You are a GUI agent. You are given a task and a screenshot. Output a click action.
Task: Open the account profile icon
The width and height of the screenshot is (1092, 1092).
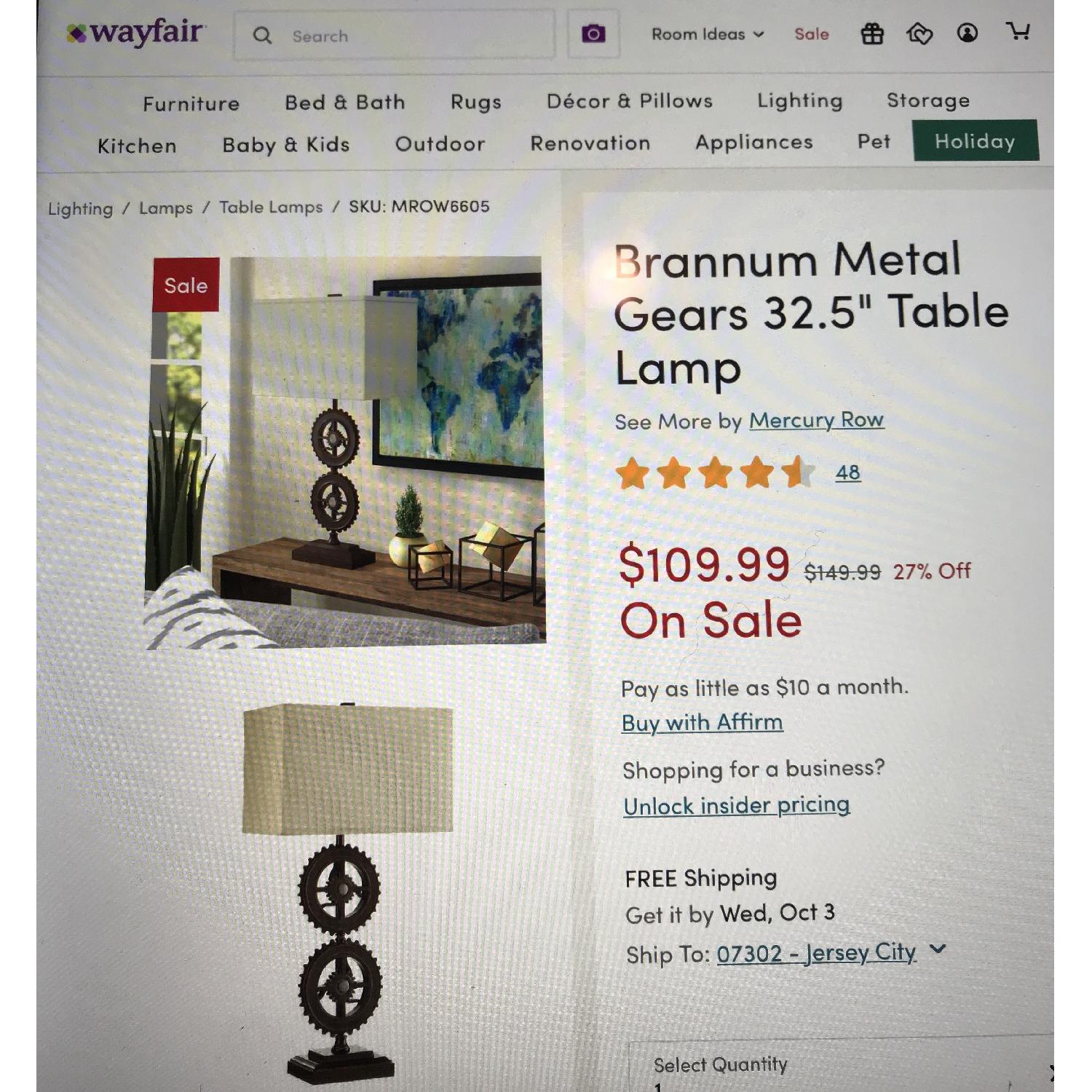point(968,33)
